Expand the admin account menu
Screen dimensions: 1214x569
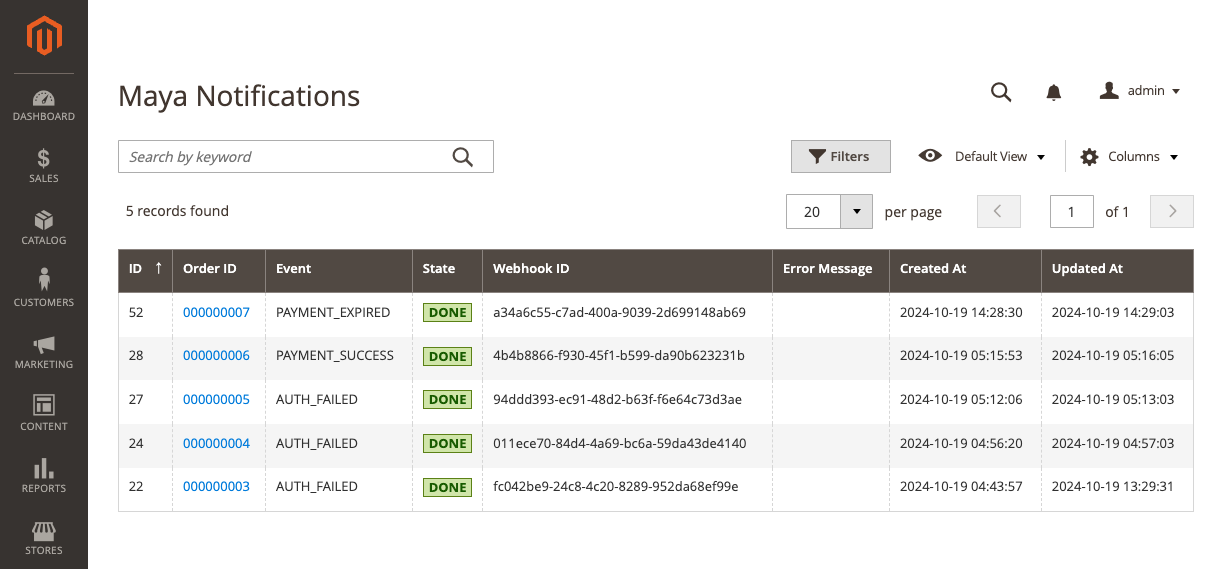click(x=1140, y=91)
